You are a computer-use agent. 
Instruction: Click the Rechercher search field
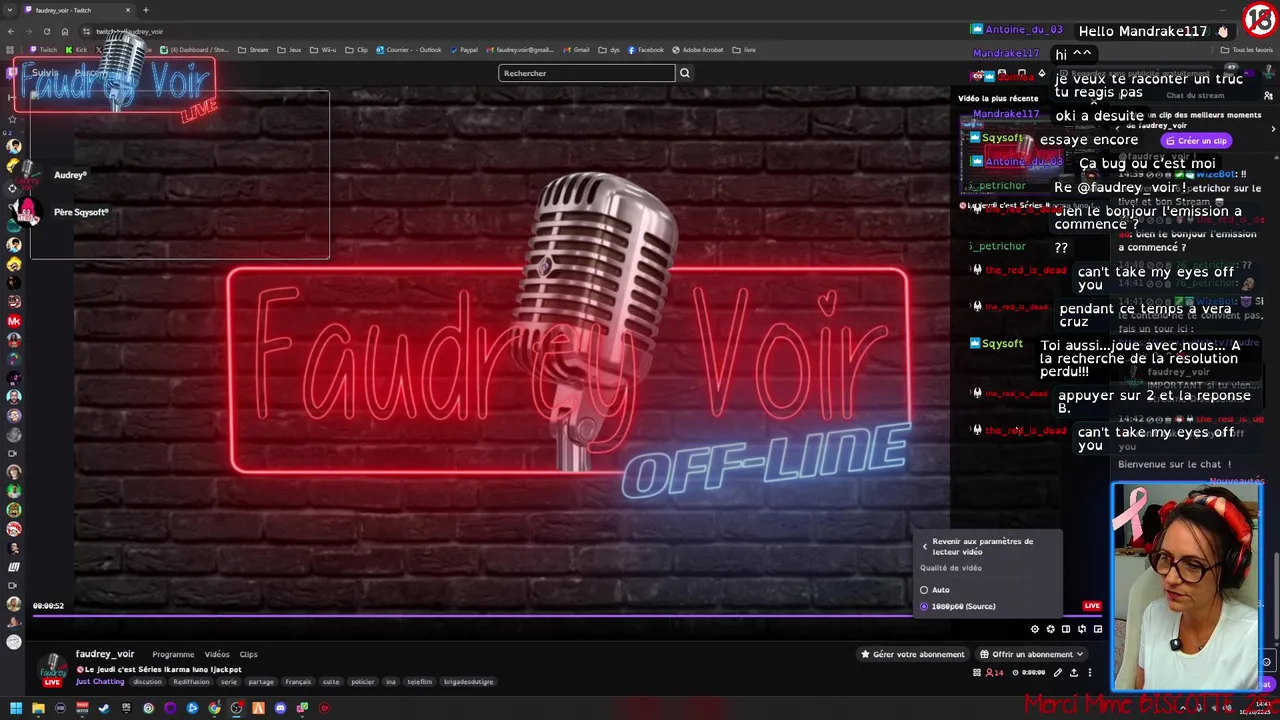[587, 73]
